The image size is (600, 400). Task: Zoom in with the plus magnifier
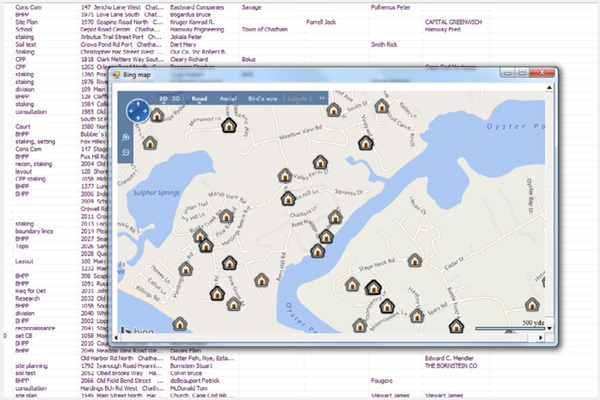click(x=126, y=138)
